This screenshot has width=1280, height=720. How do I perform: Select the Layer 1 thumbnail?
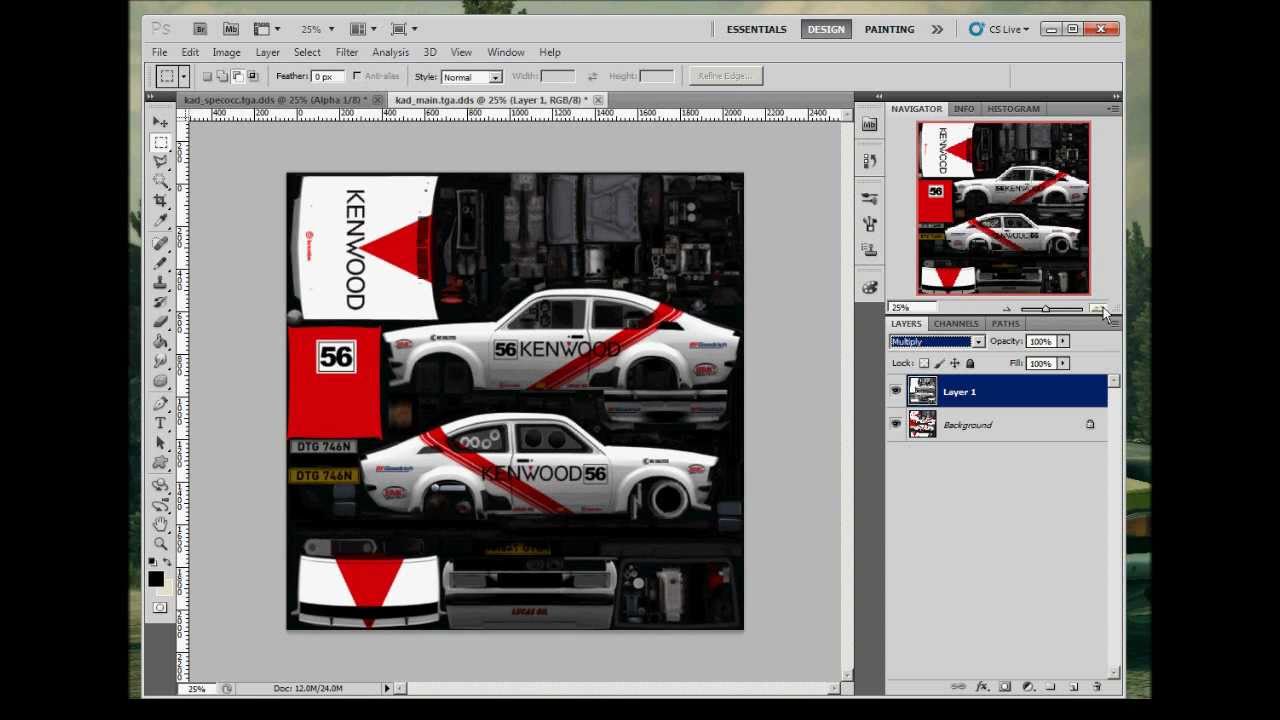[922, 392]
